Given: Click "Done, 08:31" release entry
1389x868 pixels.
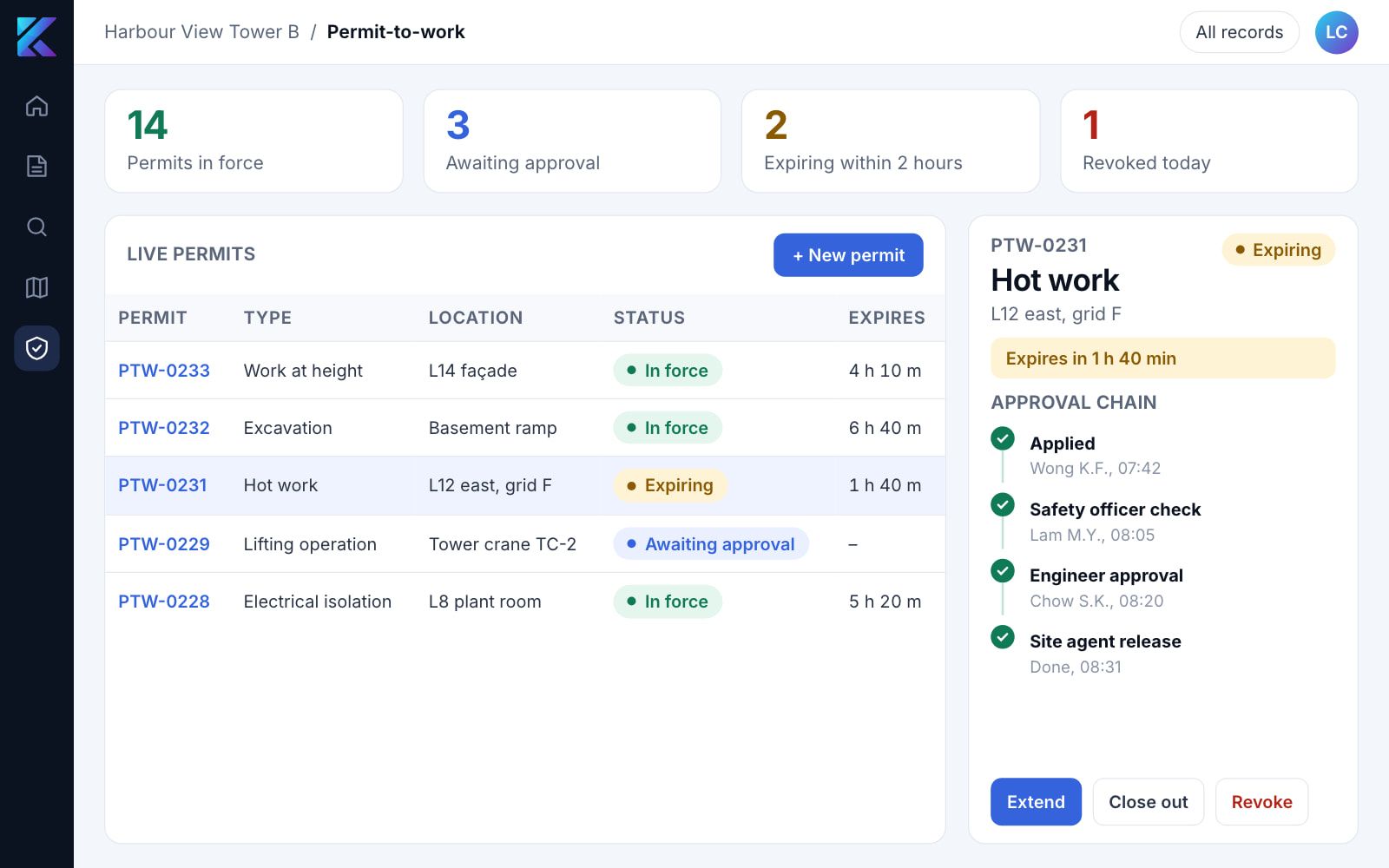Looking at the screenshot, I should coord(1076,667).
